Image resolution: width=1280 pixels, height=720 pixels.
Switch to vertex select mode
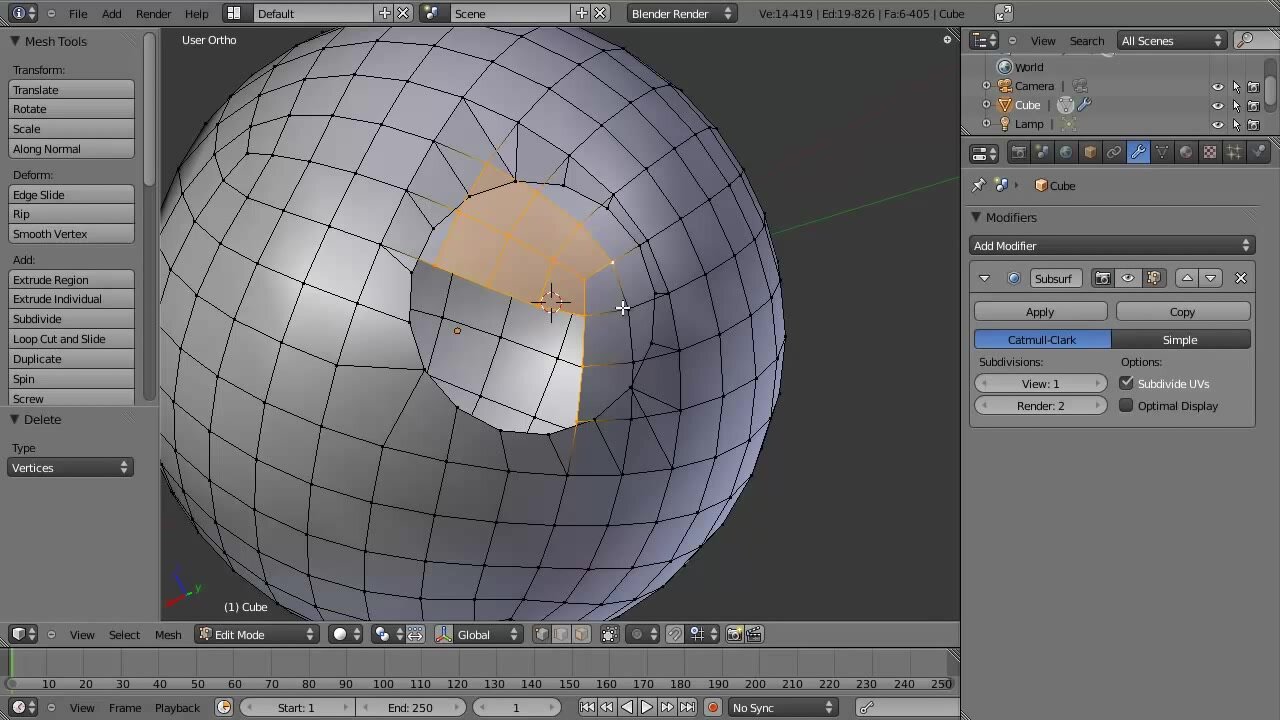pos(542,634)
